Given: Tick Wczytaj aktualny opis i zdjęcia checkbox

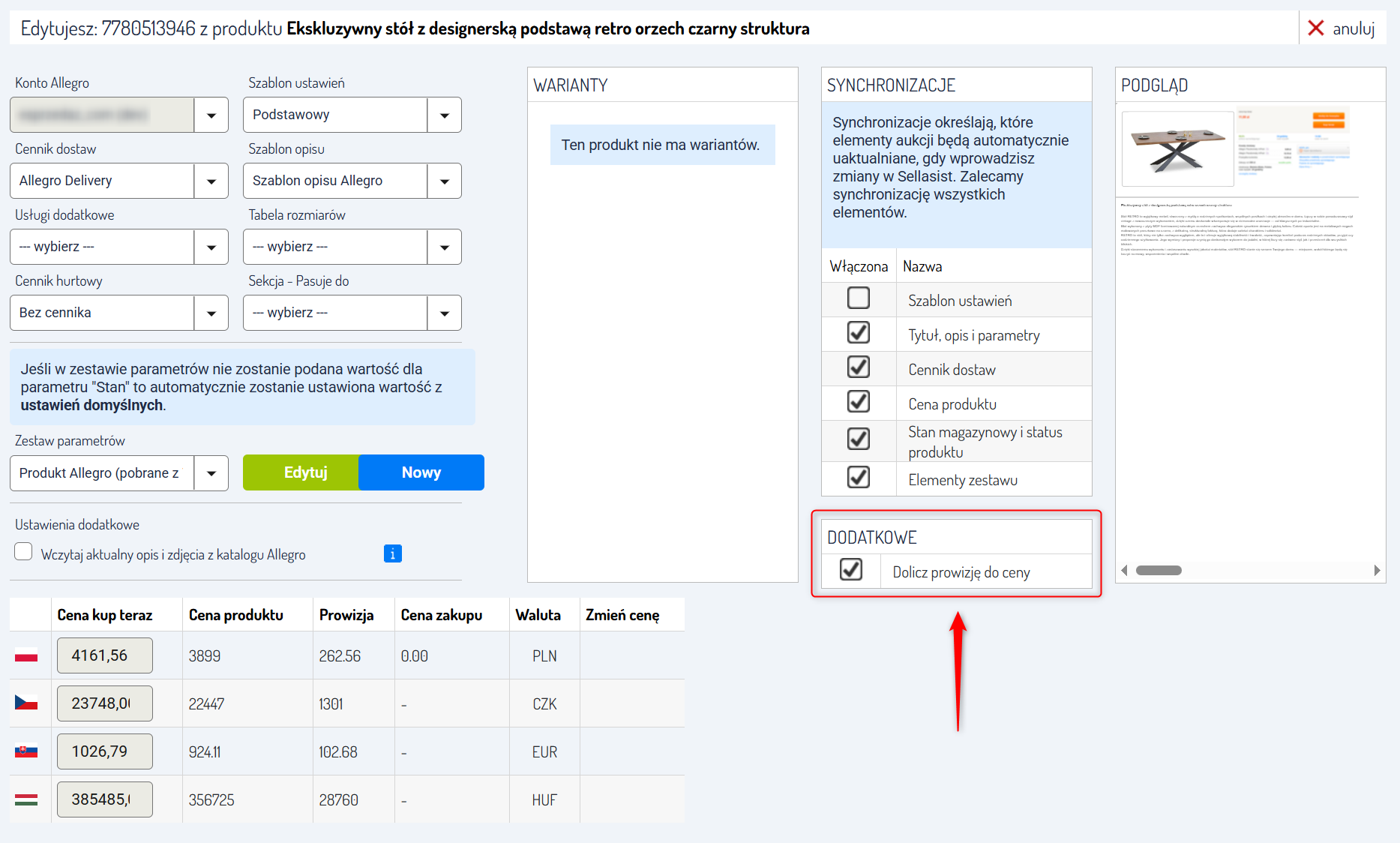Looking at the screenshot, I should [x=24, y=552].
